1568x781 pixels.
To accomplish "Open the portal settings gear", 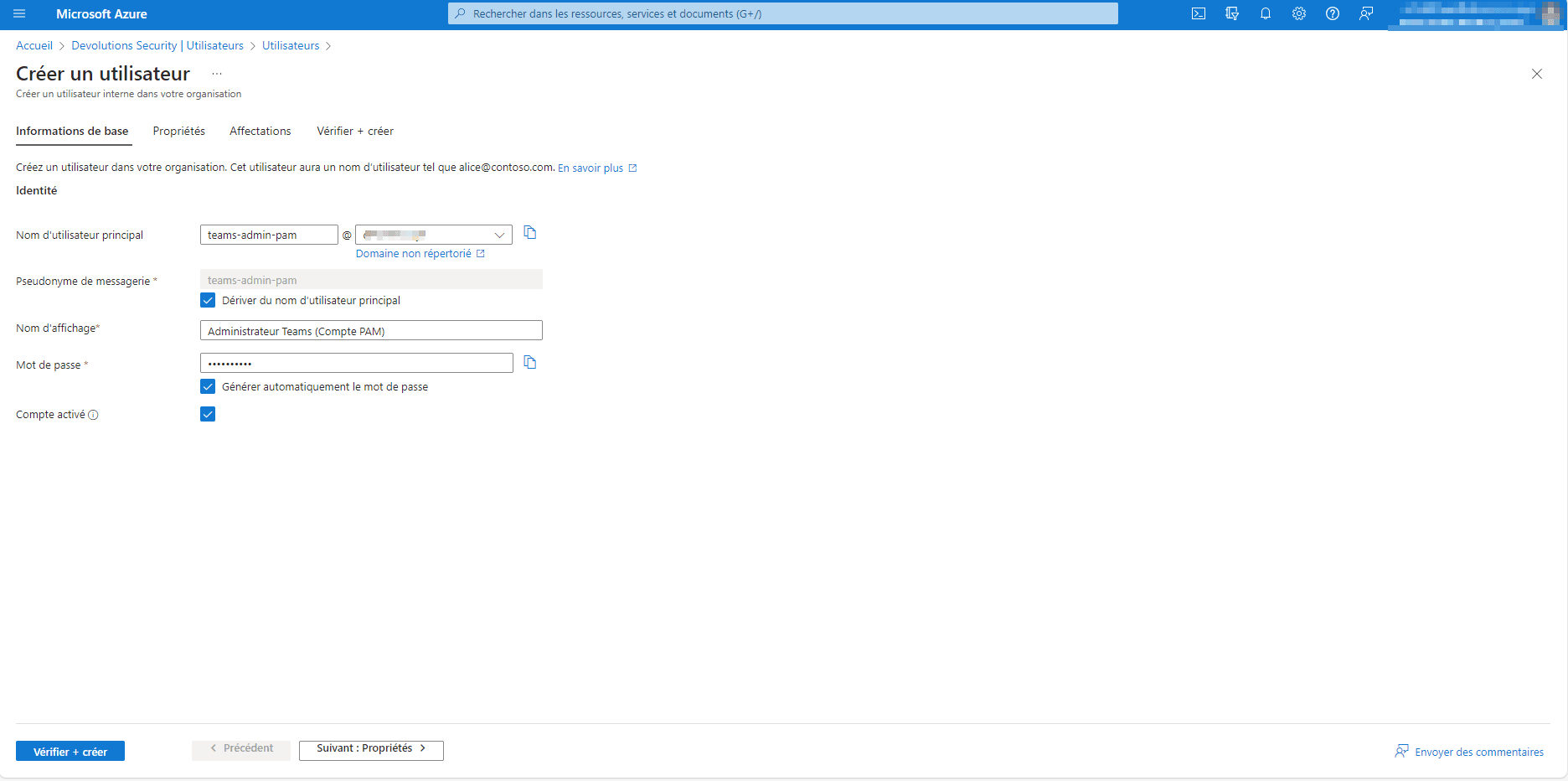I will [x=1299, y=14].
